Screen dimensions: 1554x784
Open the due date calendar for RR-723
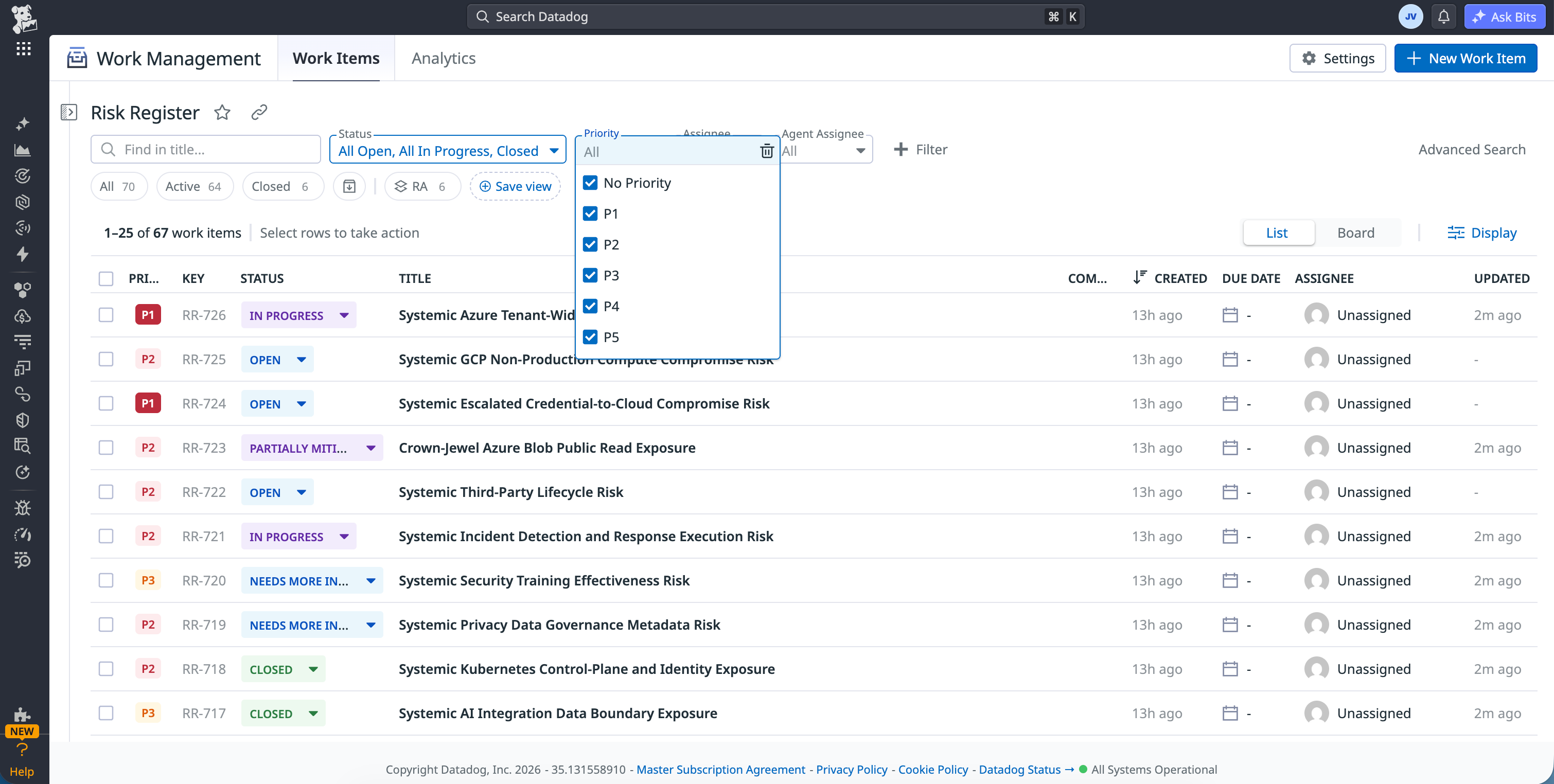coord(1230,448)
